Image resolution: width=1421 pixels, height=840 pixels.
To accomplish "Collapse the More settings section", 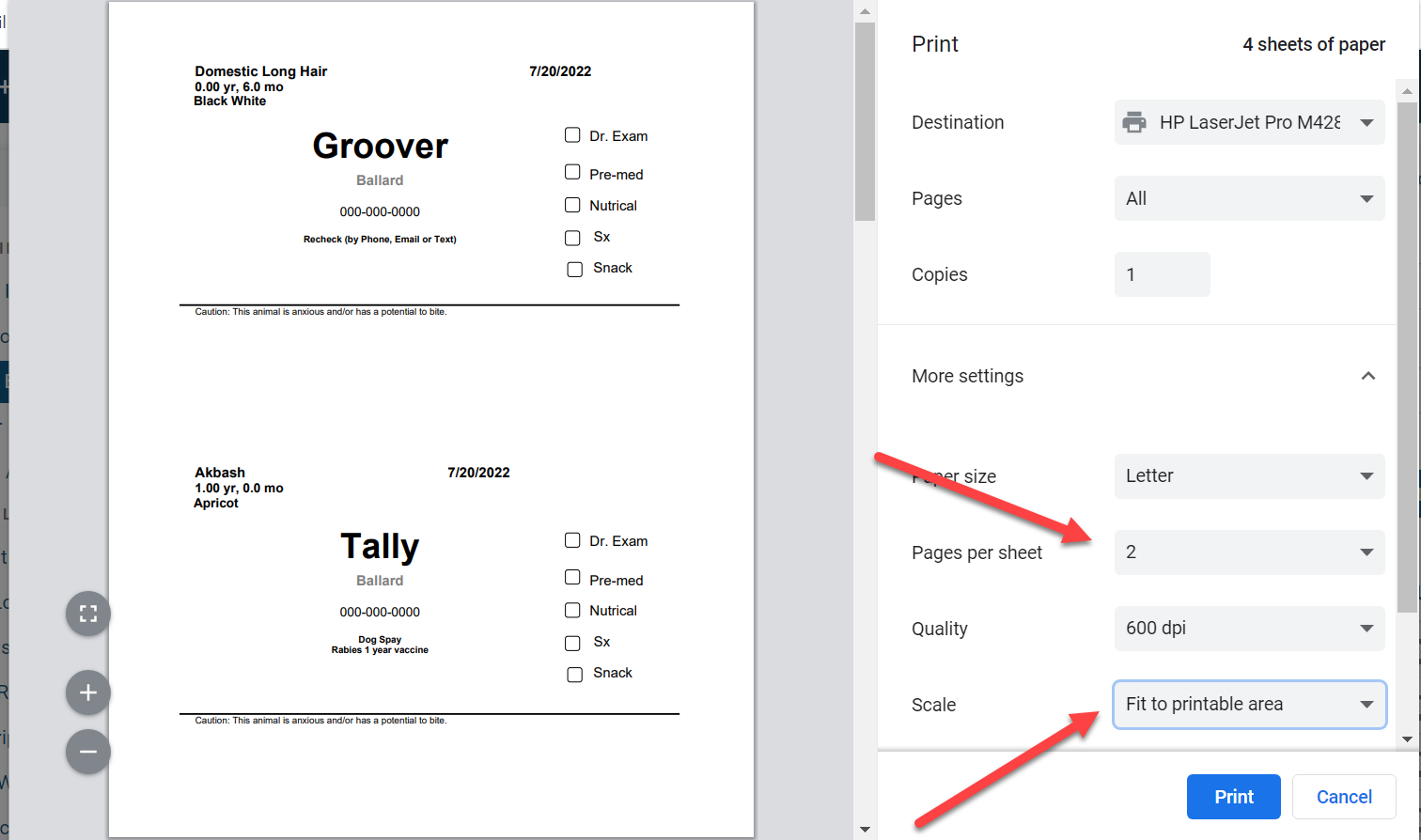I will 1367,376.
